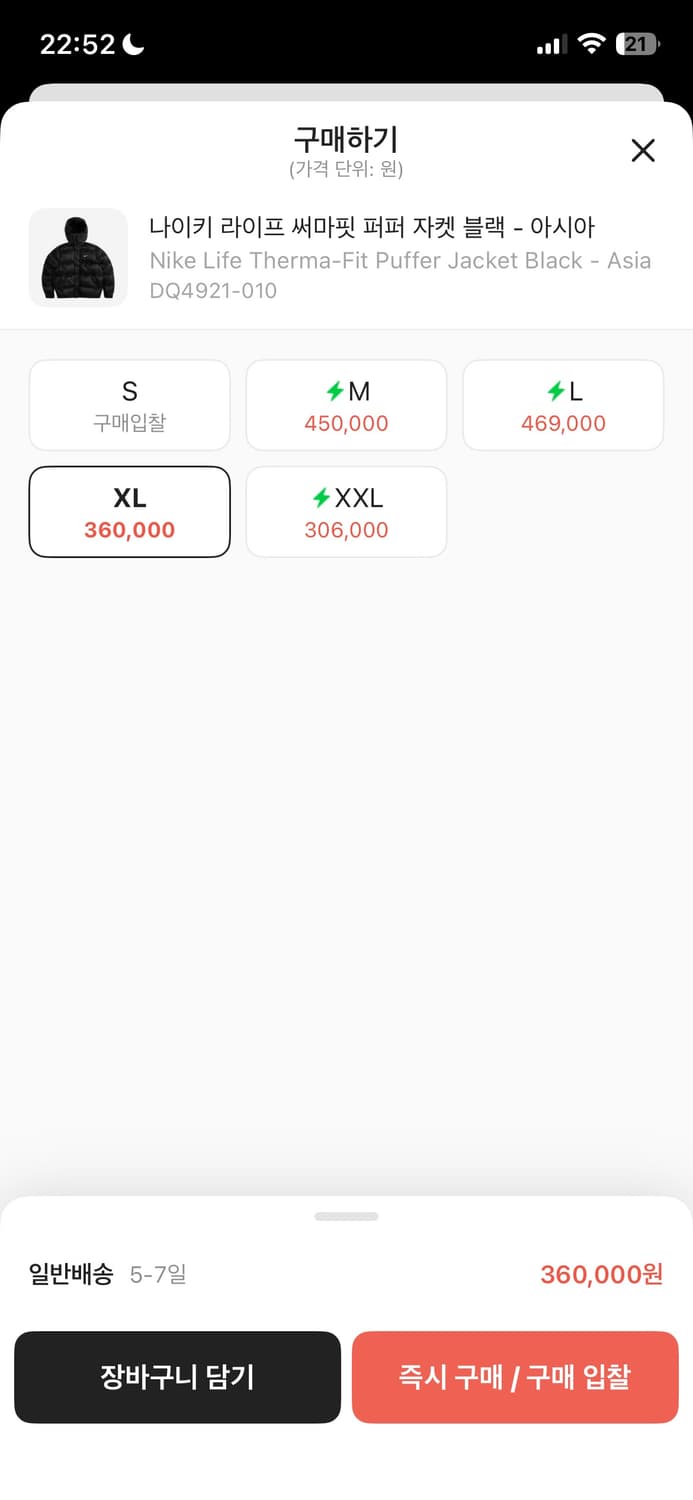693x1500 pixels.
Task: Open the Wi-Fi status icon
Action: point(593,43)
